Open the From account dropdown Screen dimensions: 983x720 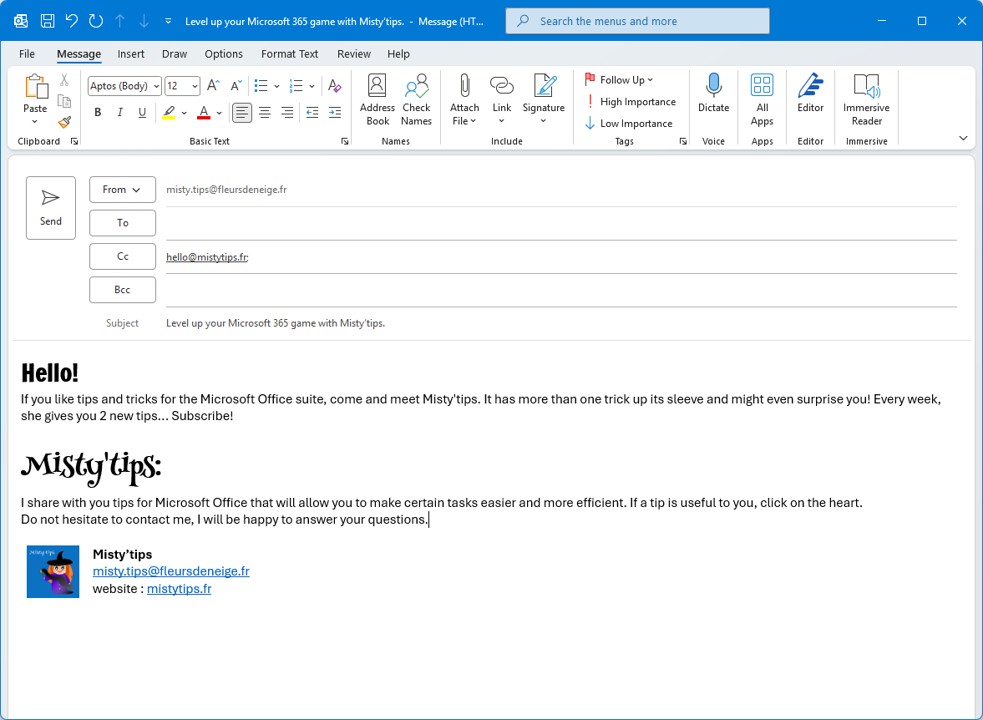point(122,189)
